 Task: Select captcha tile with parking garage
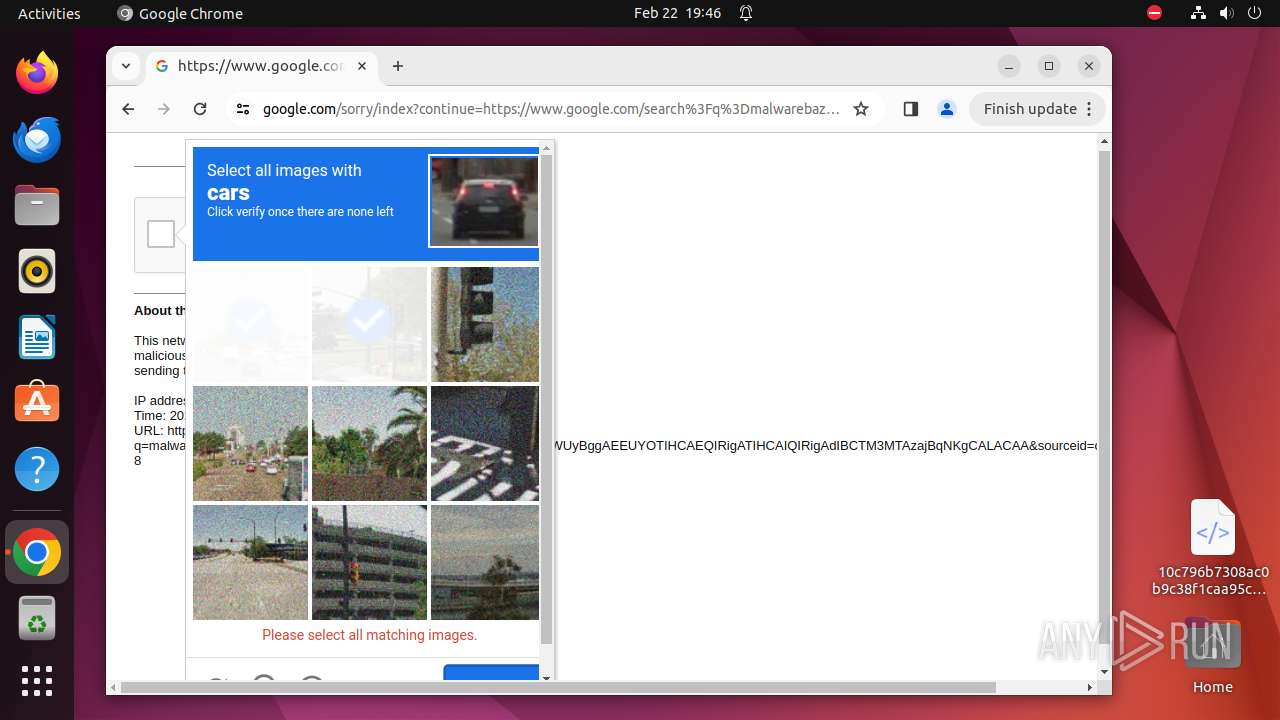[x=369, y=562]
